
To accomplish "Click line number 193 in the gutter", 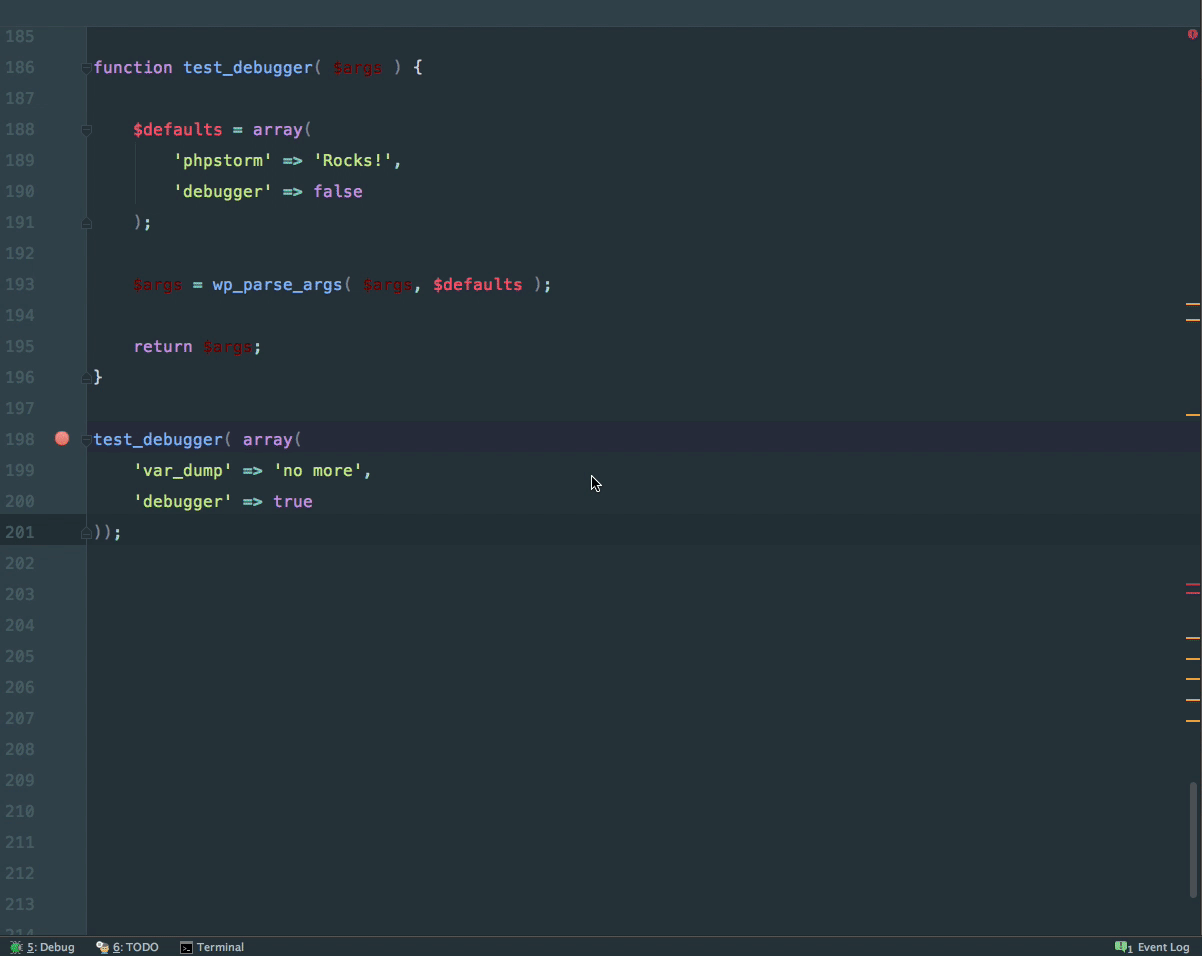I will [x=20, y=284].
